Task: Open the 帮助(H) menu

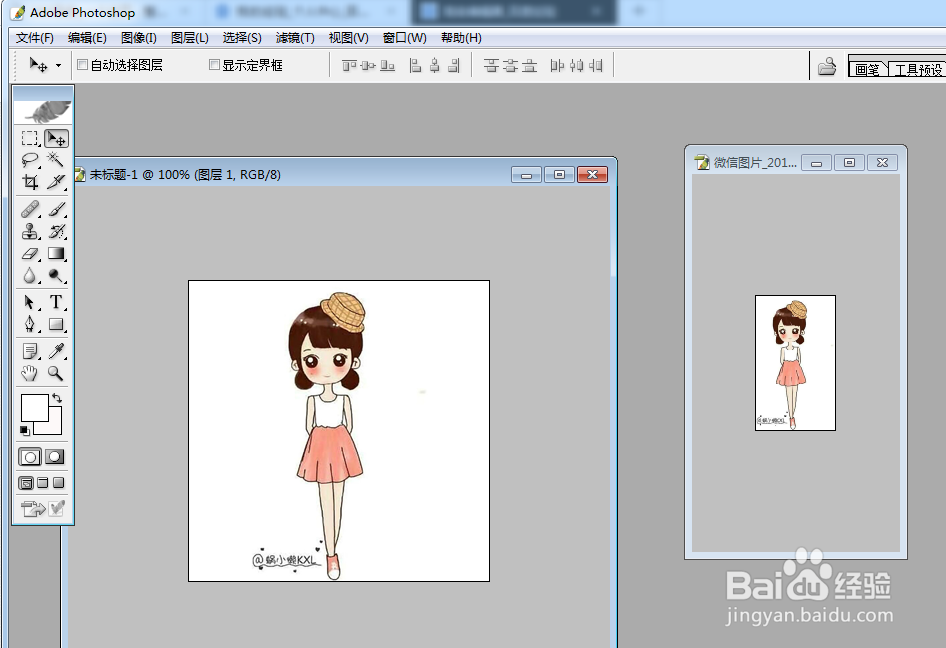Action: (x=461, y=38)
